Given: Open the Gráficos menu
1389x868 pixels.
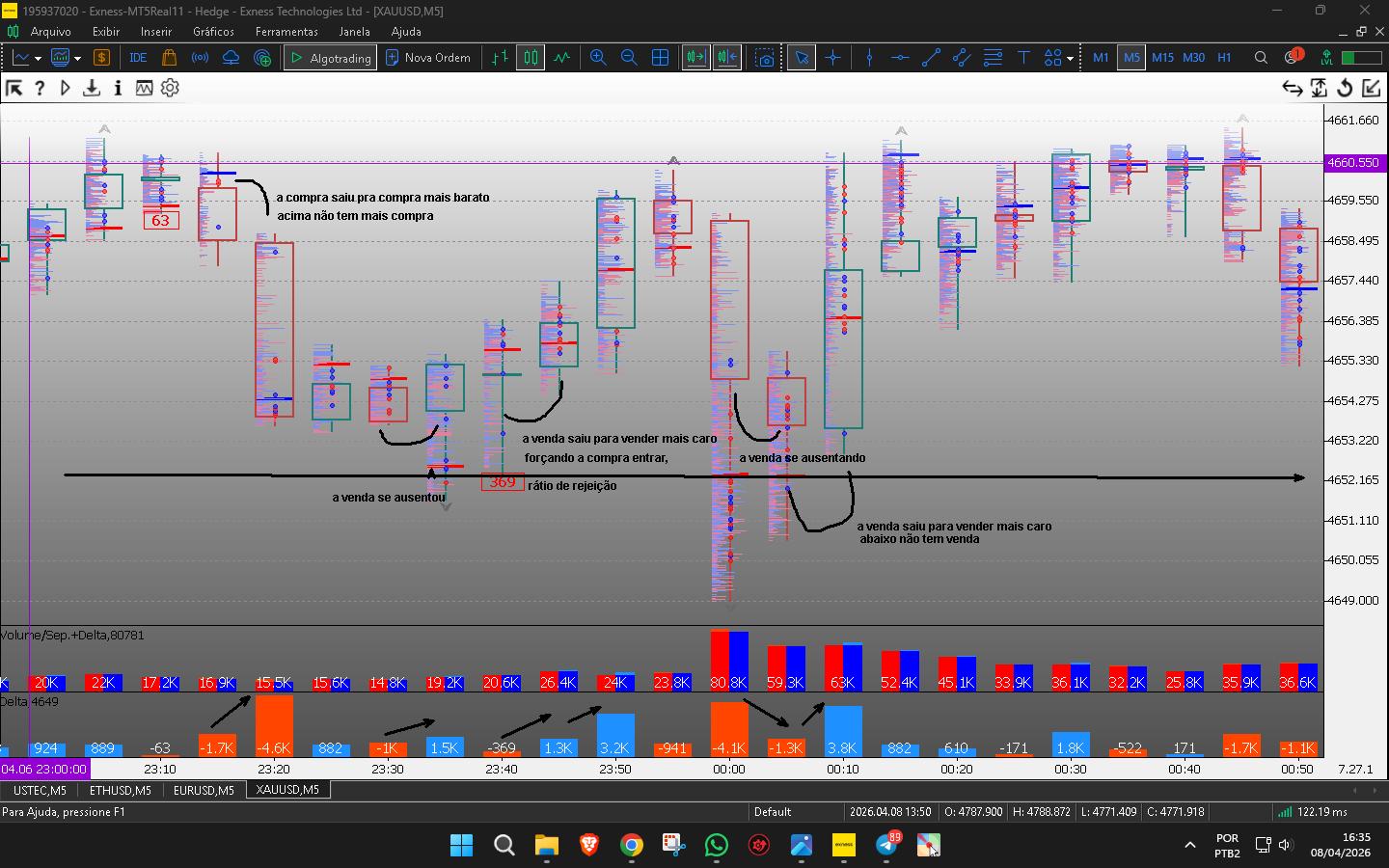Looking at the screenshot, I should pyautogui.click(x=213, y=32).
